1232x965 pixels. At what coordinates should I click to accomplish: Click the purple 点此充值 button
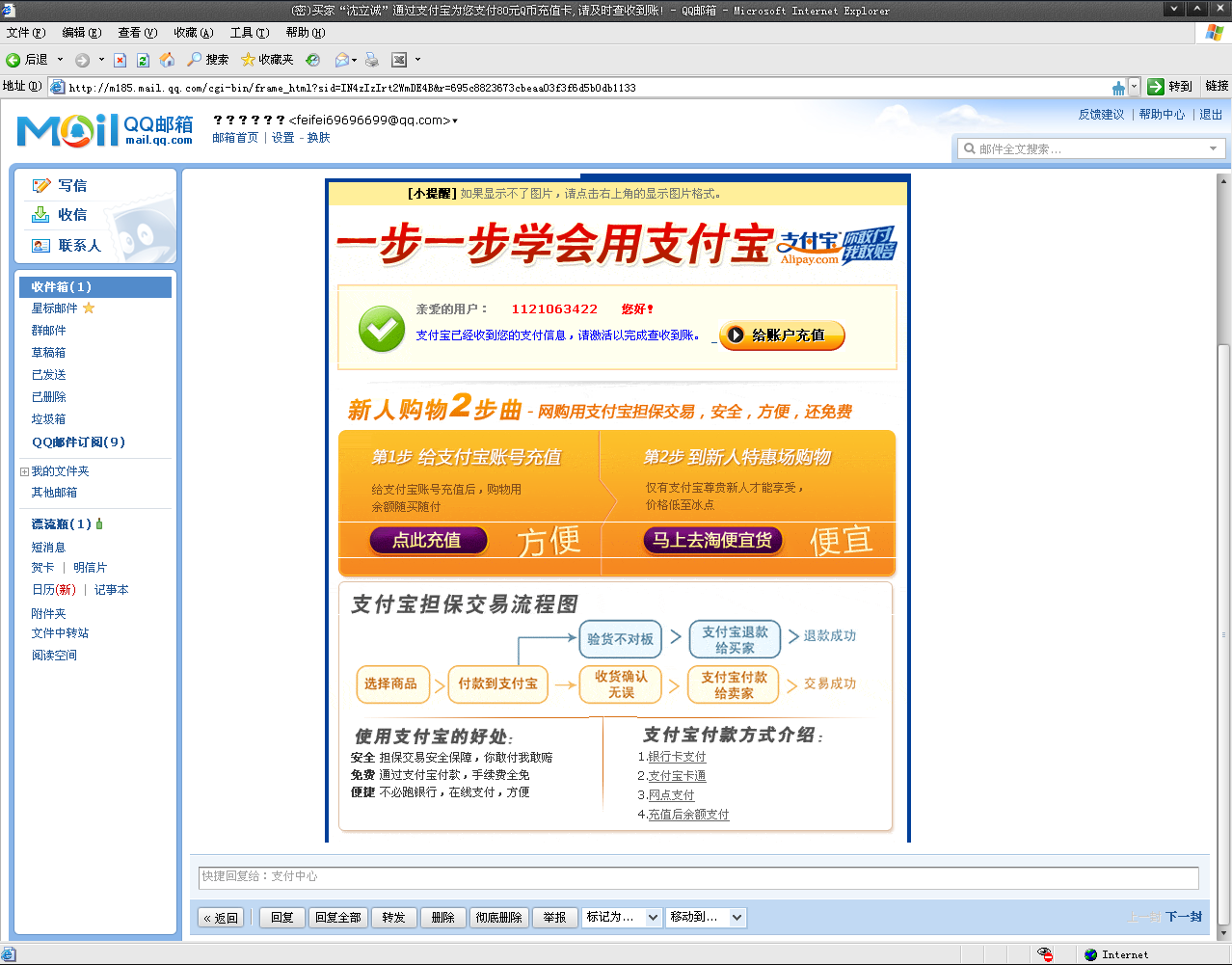428,541
